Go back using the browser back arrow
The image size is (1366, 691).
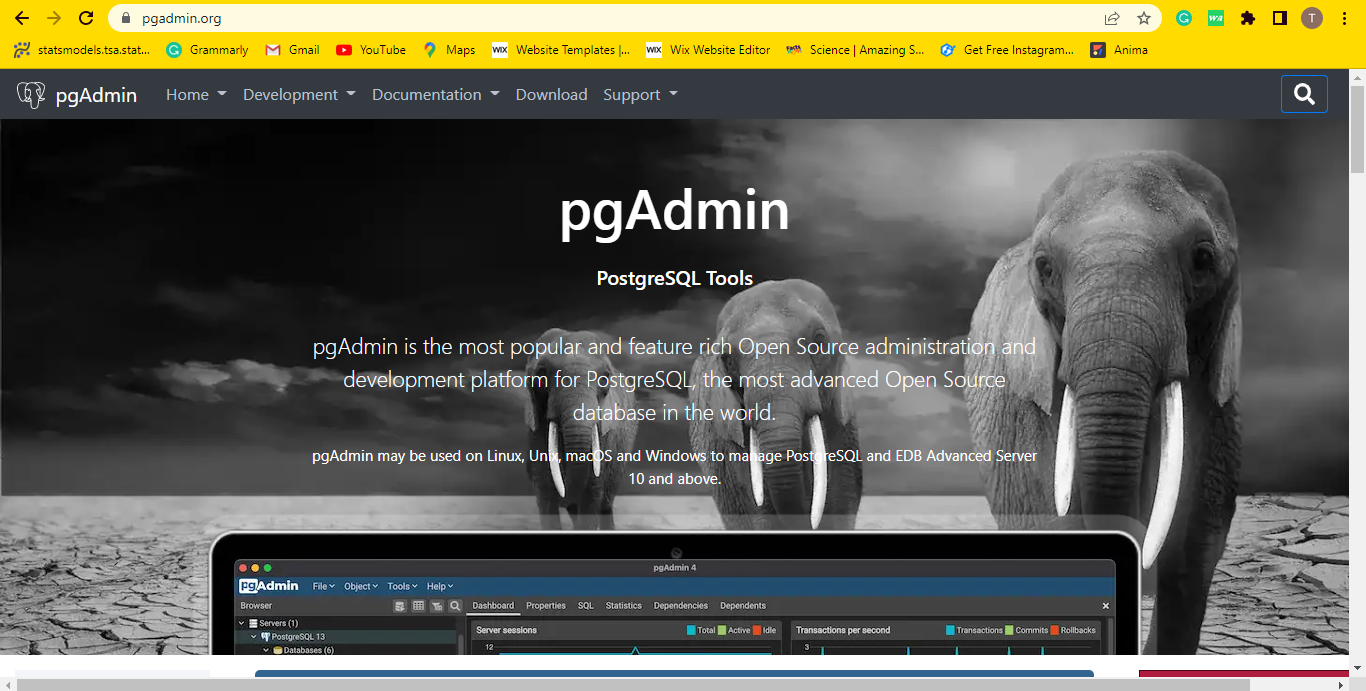point(22,18)
